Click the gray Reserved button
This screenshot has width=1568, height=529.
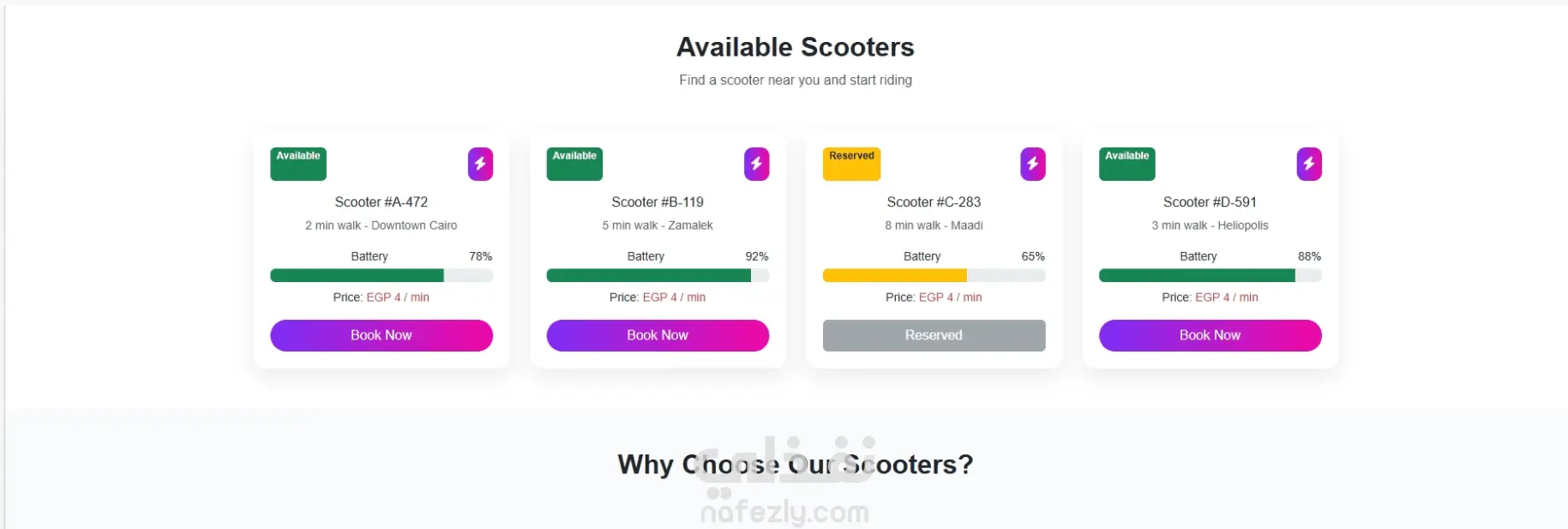coord(934,335)
